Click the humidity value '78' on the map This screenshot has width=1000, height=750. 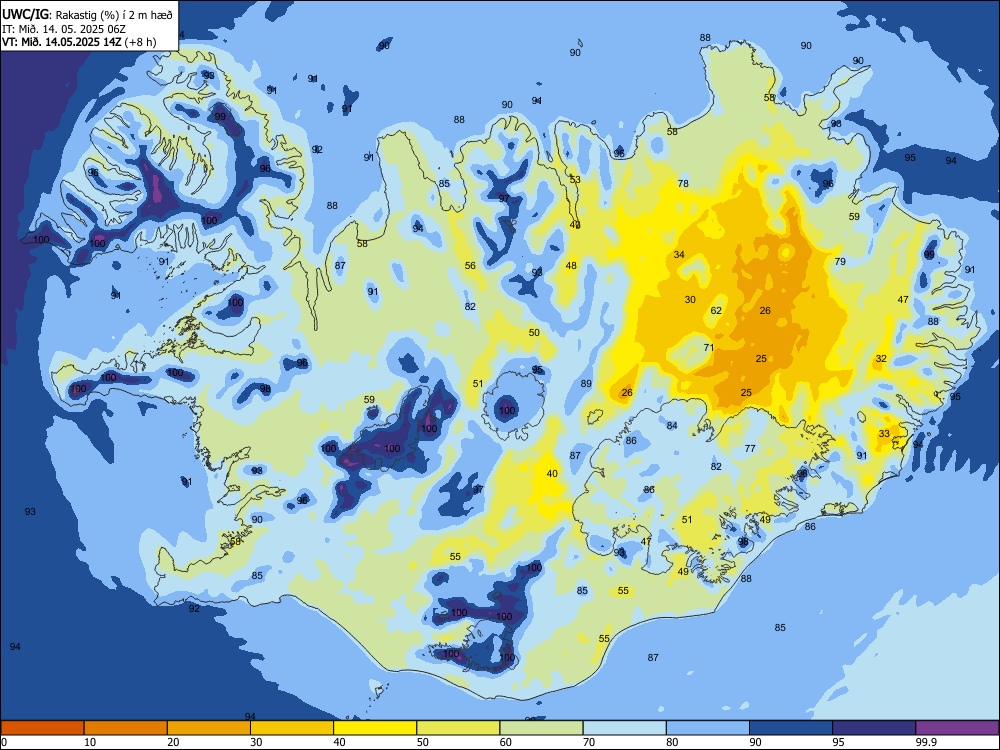click(x=683, y=183)
